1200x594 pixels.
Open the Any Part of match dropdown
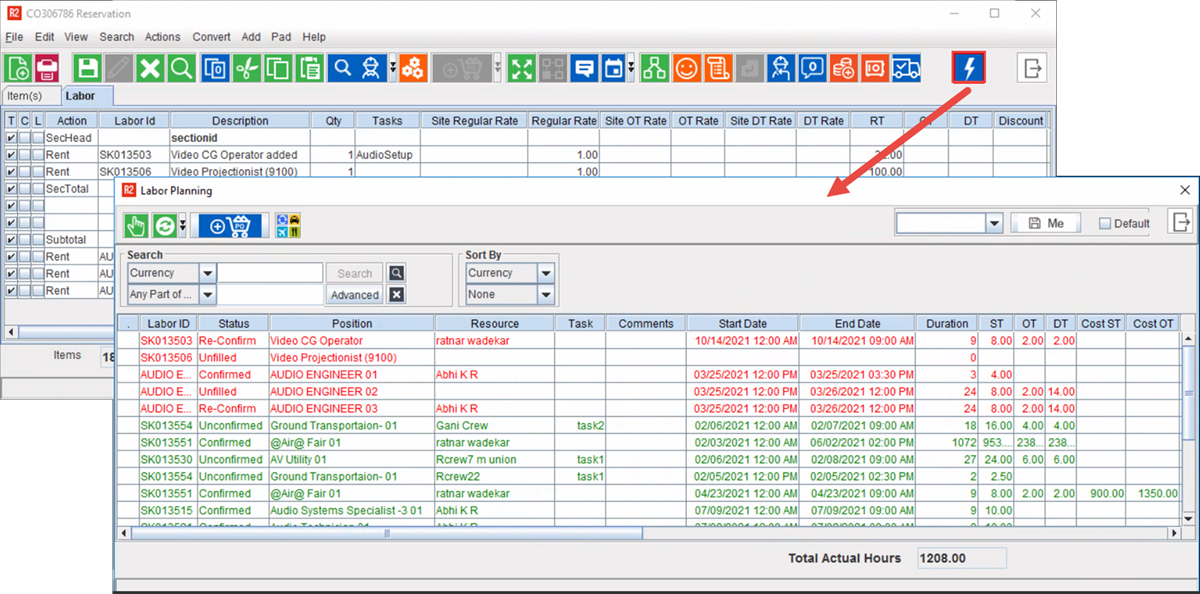[207, 295]
